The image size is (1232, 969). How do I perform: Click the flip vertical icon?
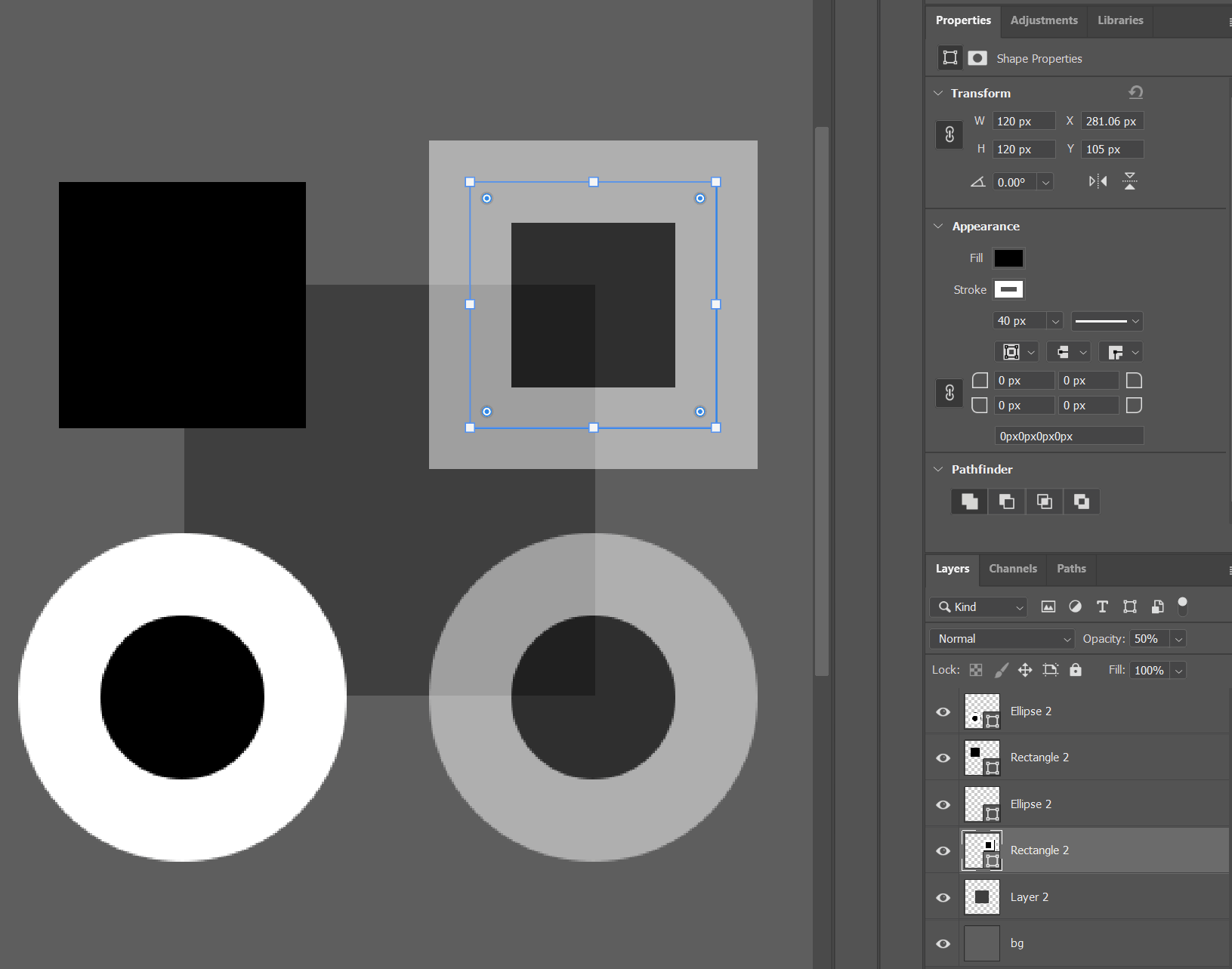(1129, 181)
